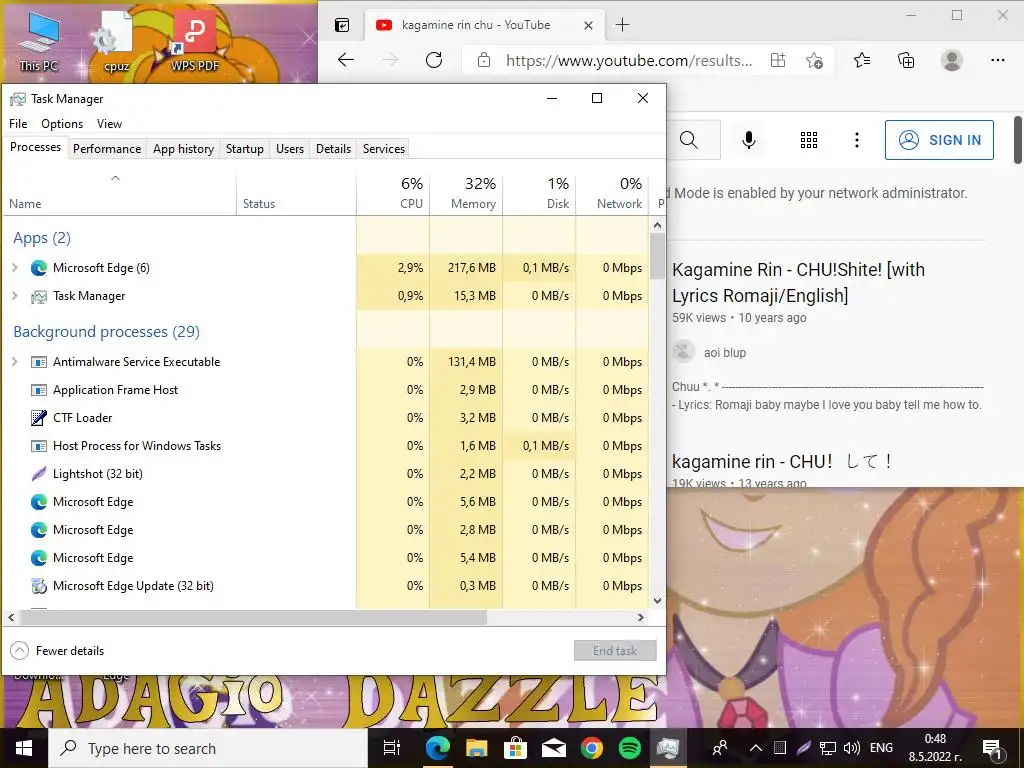Add this page to favorites star
1024x768 pixels.
tap(814, 61)
